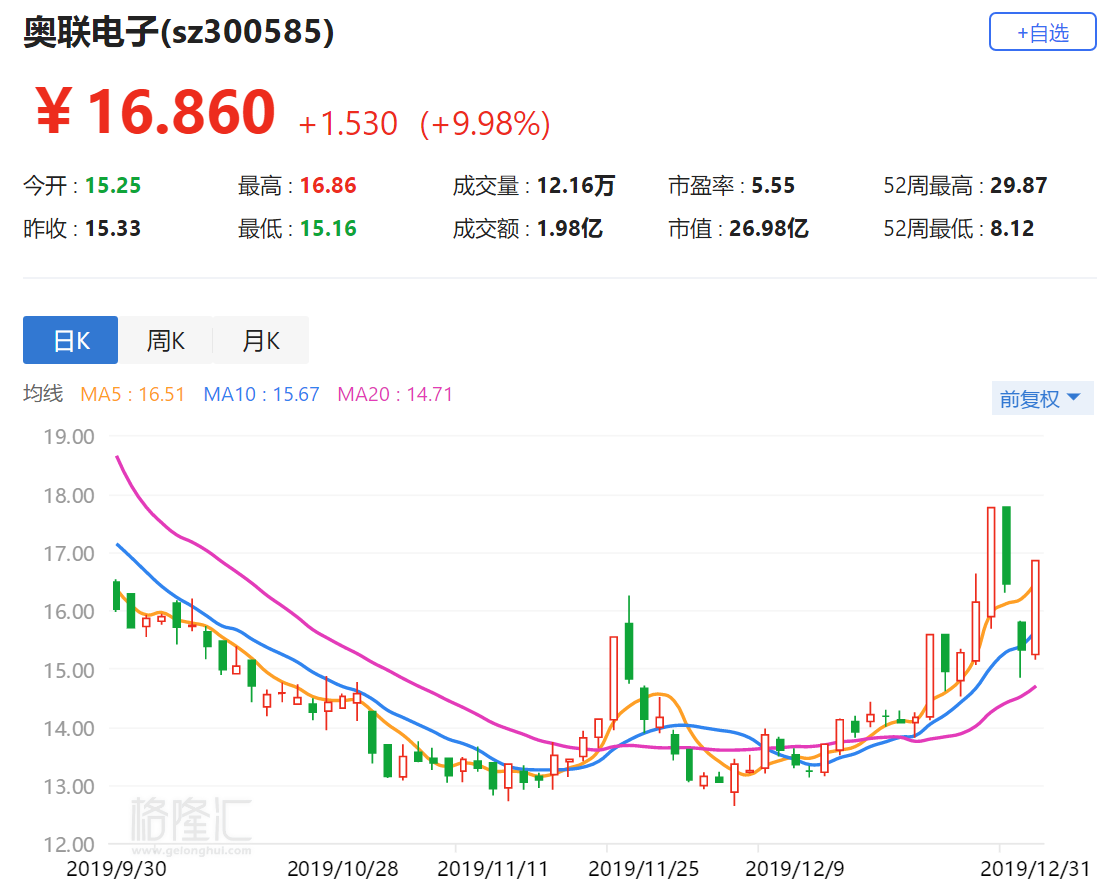The height and width of the screenshot is (885, 1103).
Task: Click the 15.00 price axis label
Action: pos(69,670)
